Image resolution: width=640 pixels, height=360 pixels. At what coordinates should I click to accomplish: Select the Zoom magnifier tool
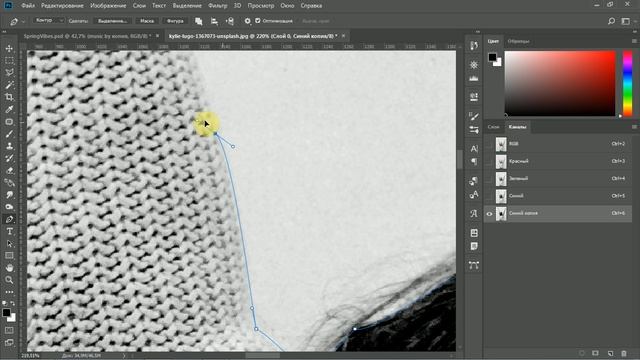tap(9, 280)
